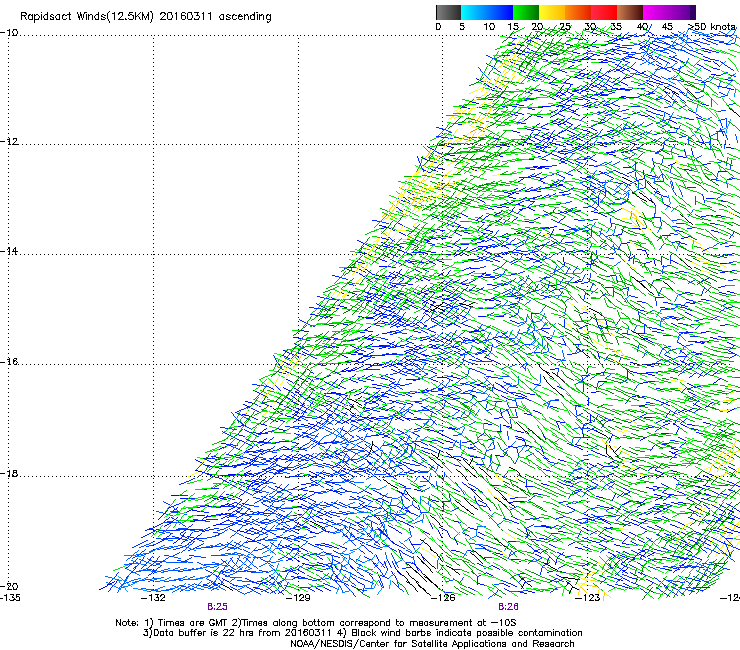Click the '-12' latitude axis label

9,142
